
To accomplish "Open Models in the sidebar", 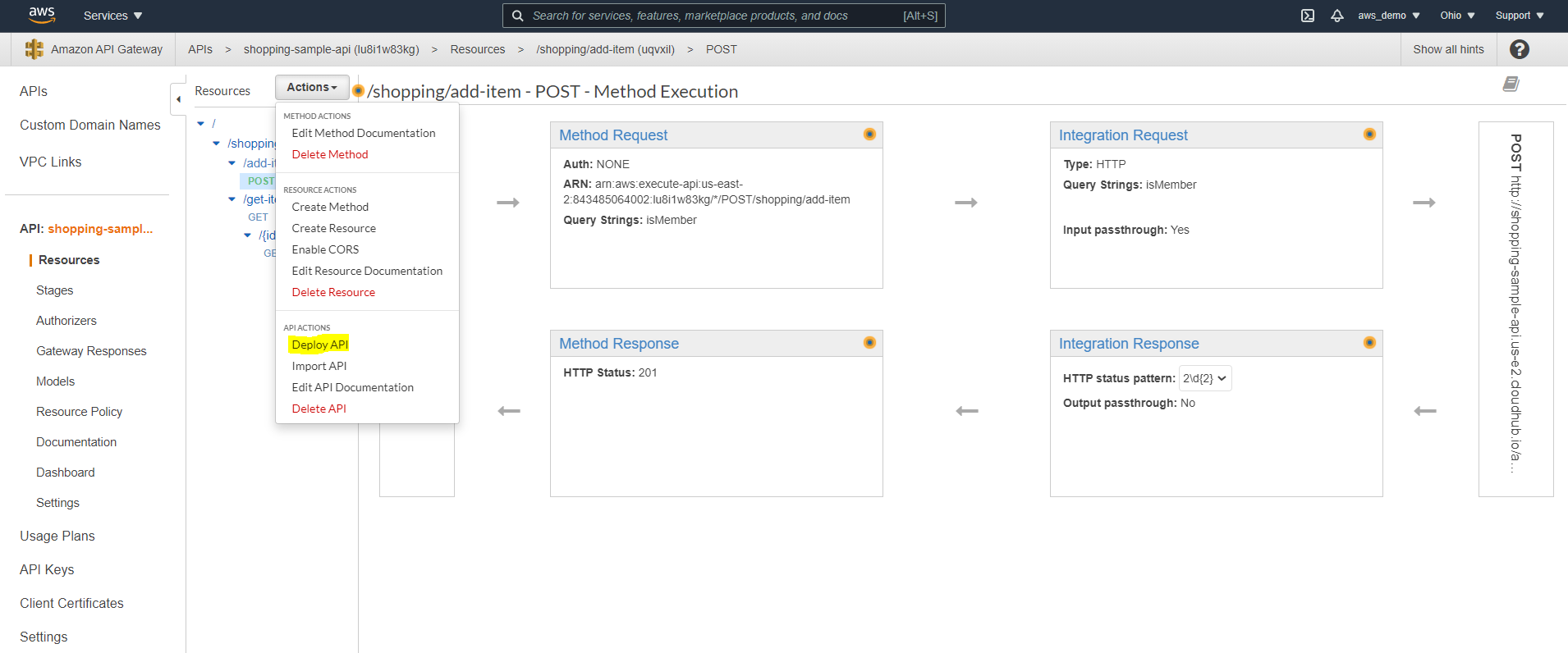I will [56, 381].
